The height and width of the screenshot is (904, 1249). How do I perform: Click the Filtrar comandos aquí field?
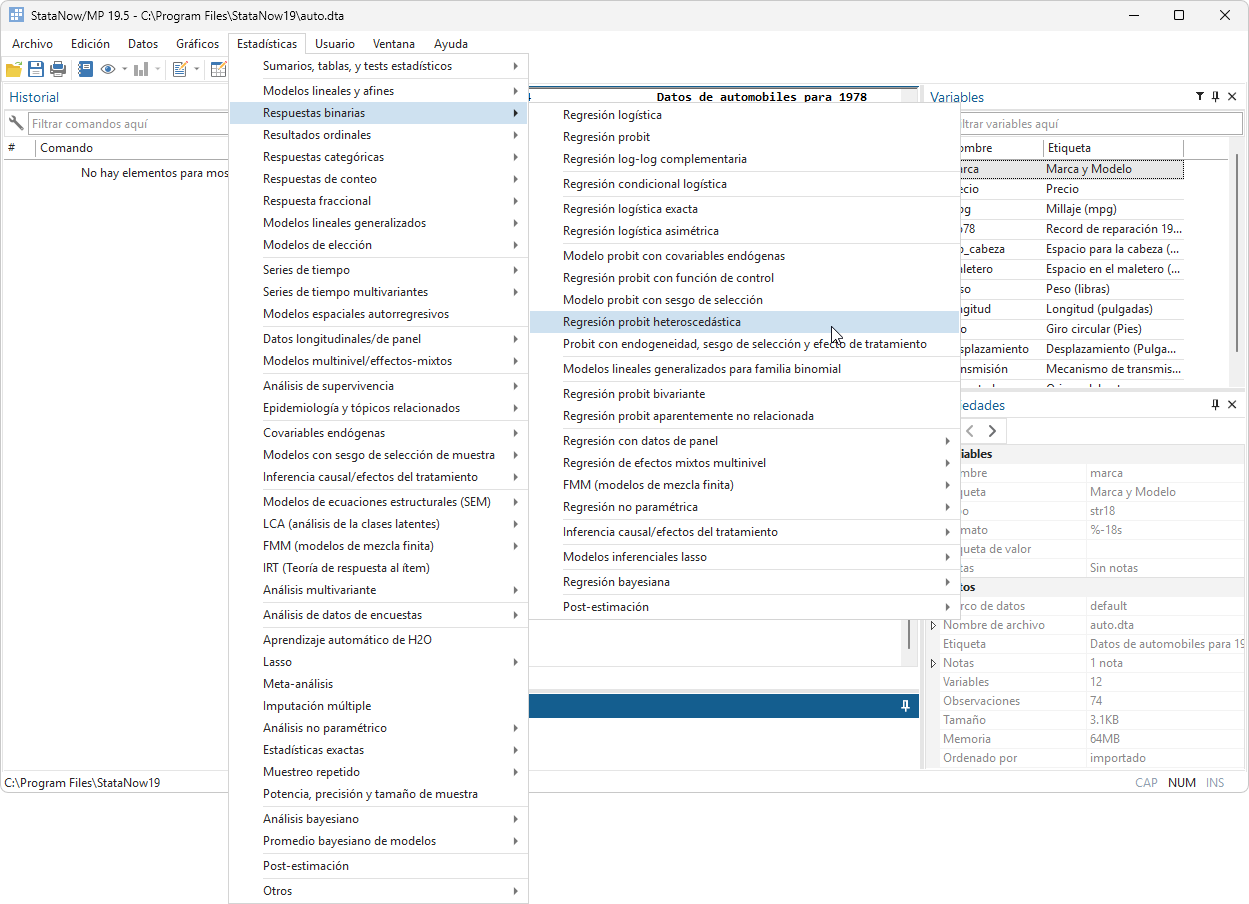point(130,124)
